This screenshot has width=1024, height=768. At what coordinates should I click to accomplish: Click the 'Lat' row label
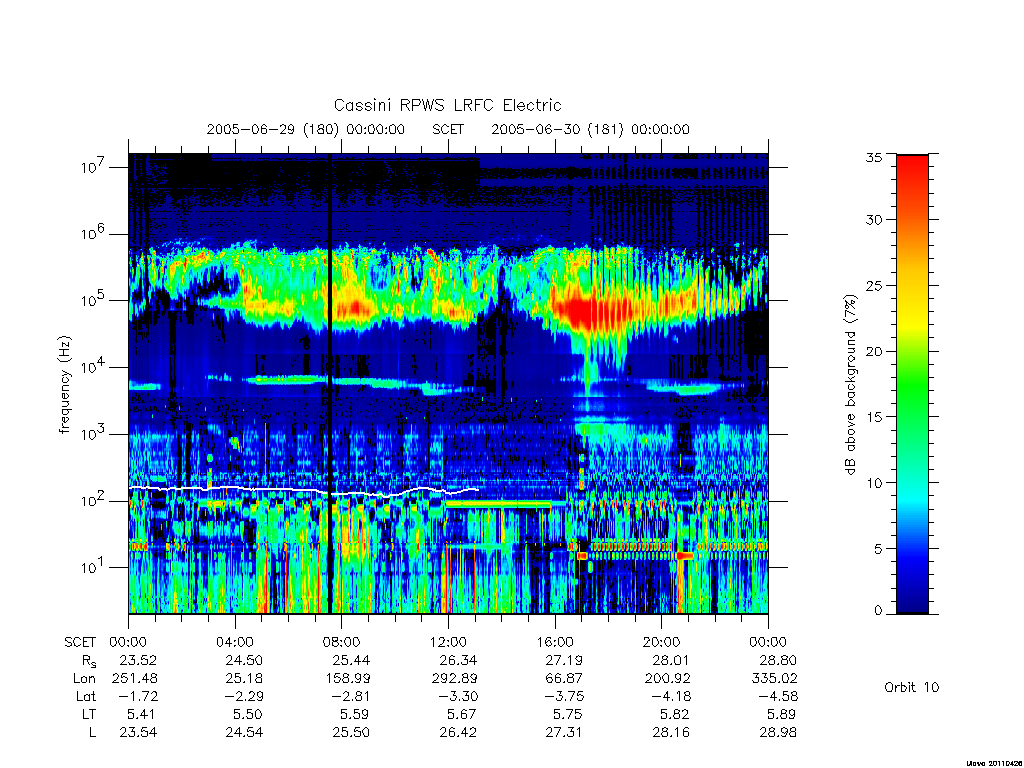[86, 696]
